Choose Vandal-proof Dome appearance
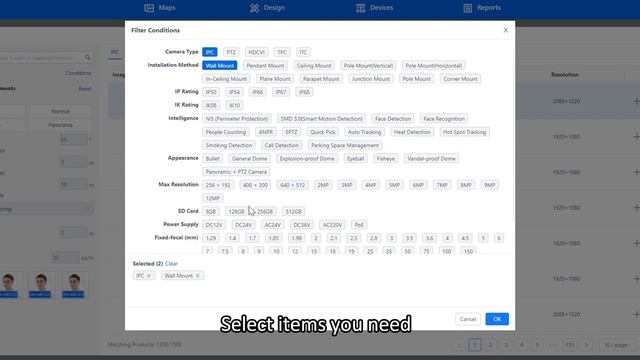 pyautogui.click(x=431, y=159)
